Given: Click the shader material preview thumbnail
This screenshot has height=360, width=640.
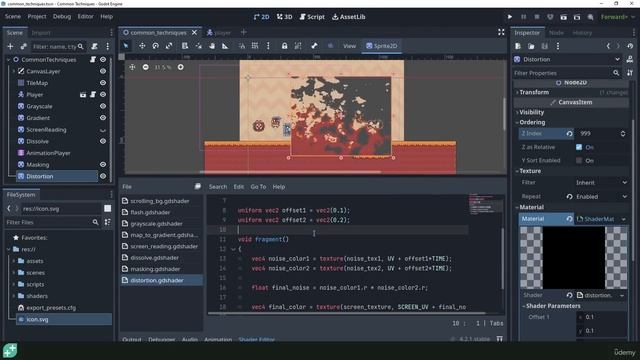Looking at the screenshot, I should 573,258.
